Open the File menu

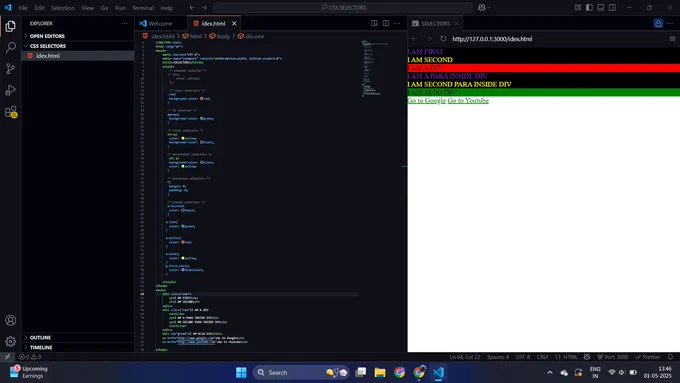pos(23,8)
